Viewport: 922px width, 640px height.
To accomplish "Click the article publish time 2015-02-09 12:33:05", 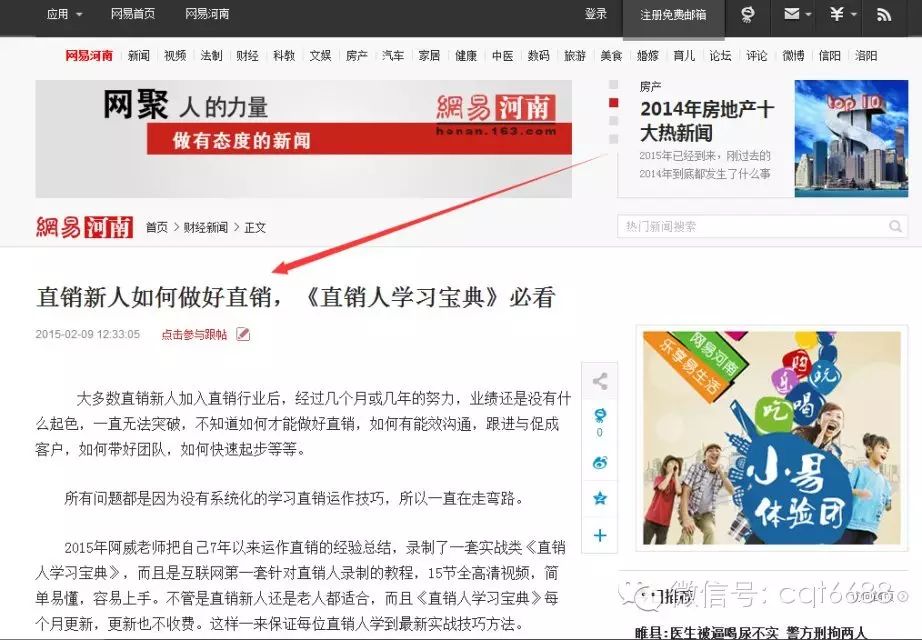I will [88, 335].
